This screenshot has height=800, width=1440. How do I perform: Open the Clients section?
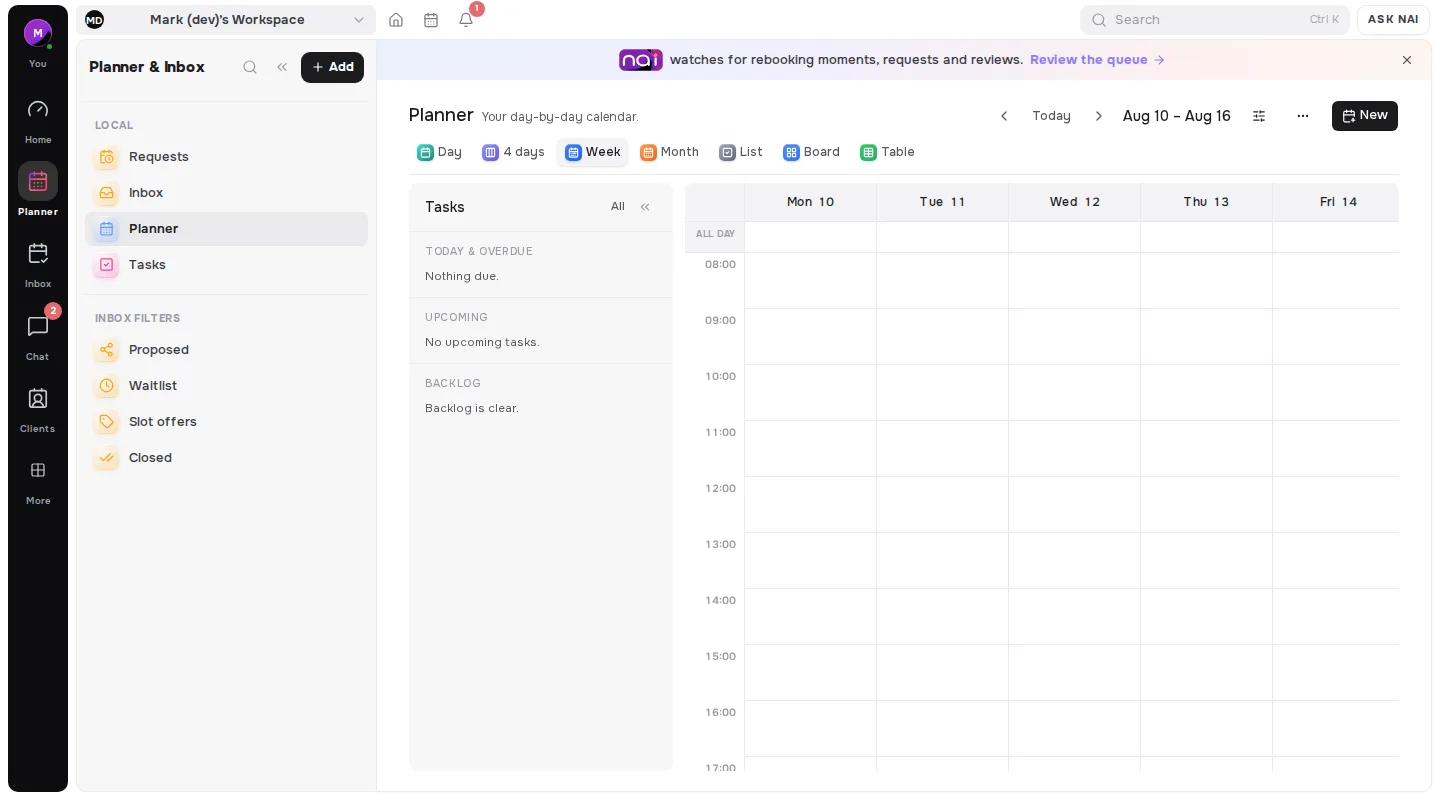(38, 408)
